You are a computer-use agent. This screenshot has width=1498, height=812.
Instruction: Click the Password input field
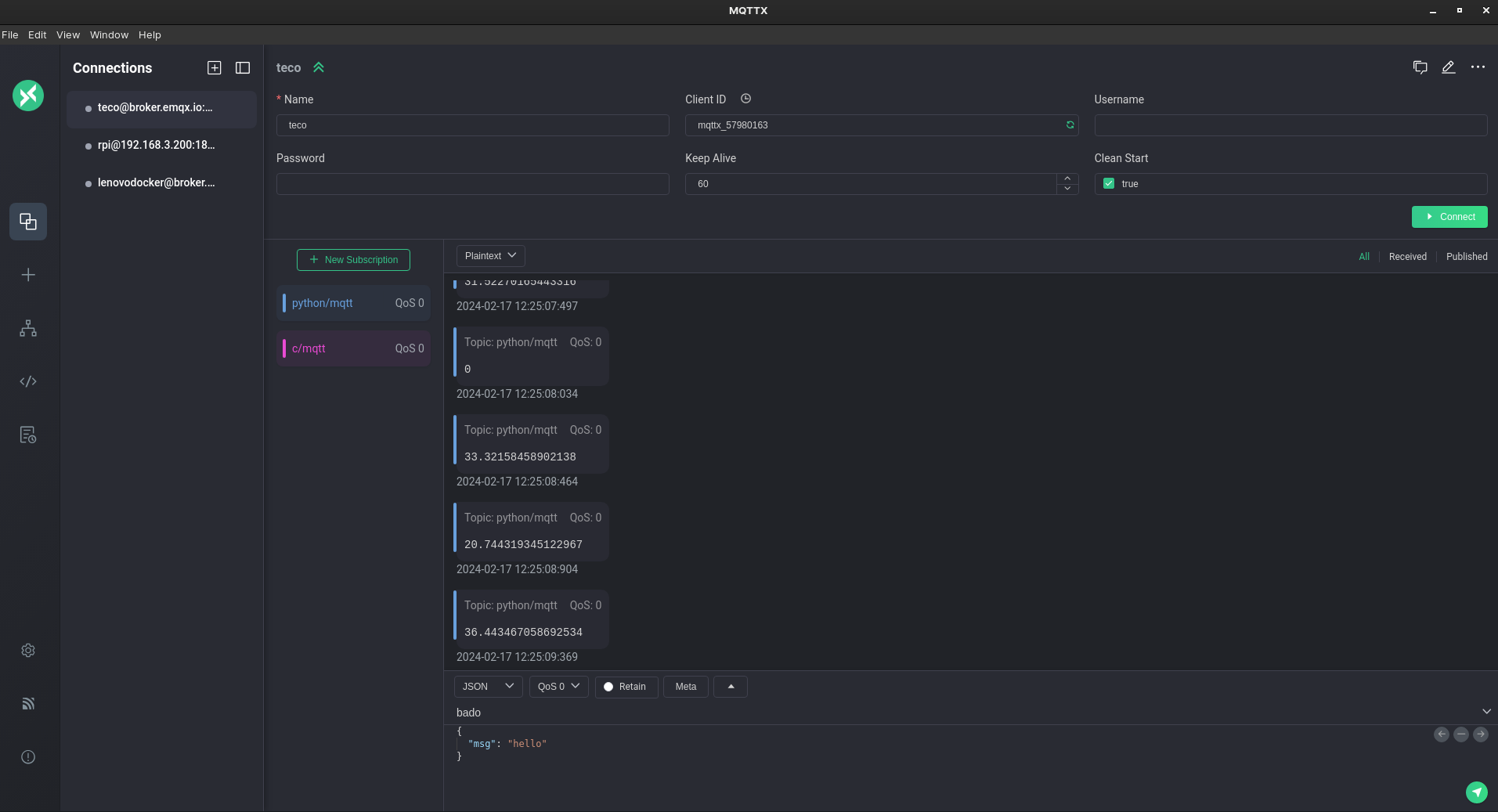pos(473,184)
